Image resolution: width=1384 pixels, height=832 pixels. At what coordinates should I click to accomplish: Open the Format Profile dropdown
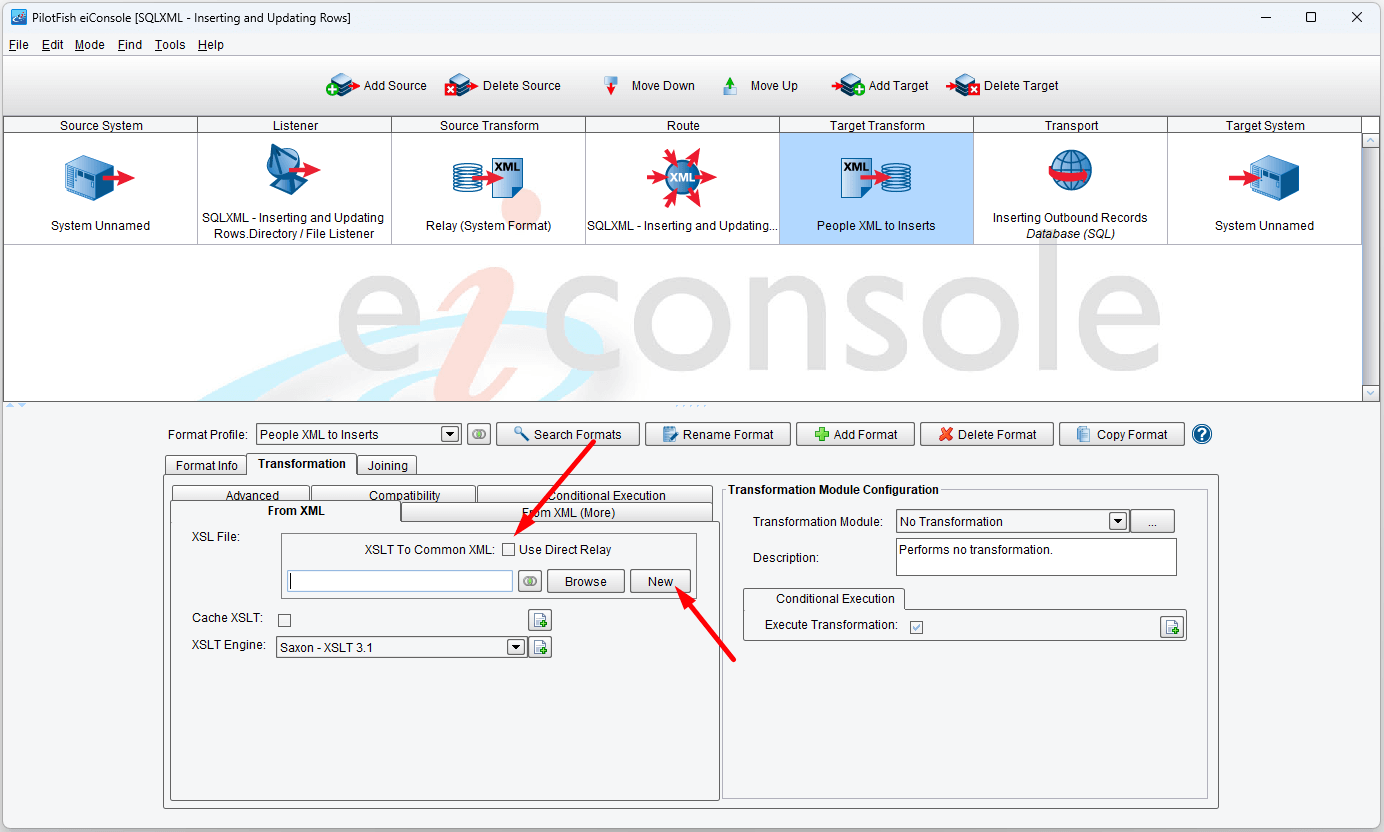tap(450, 434)
